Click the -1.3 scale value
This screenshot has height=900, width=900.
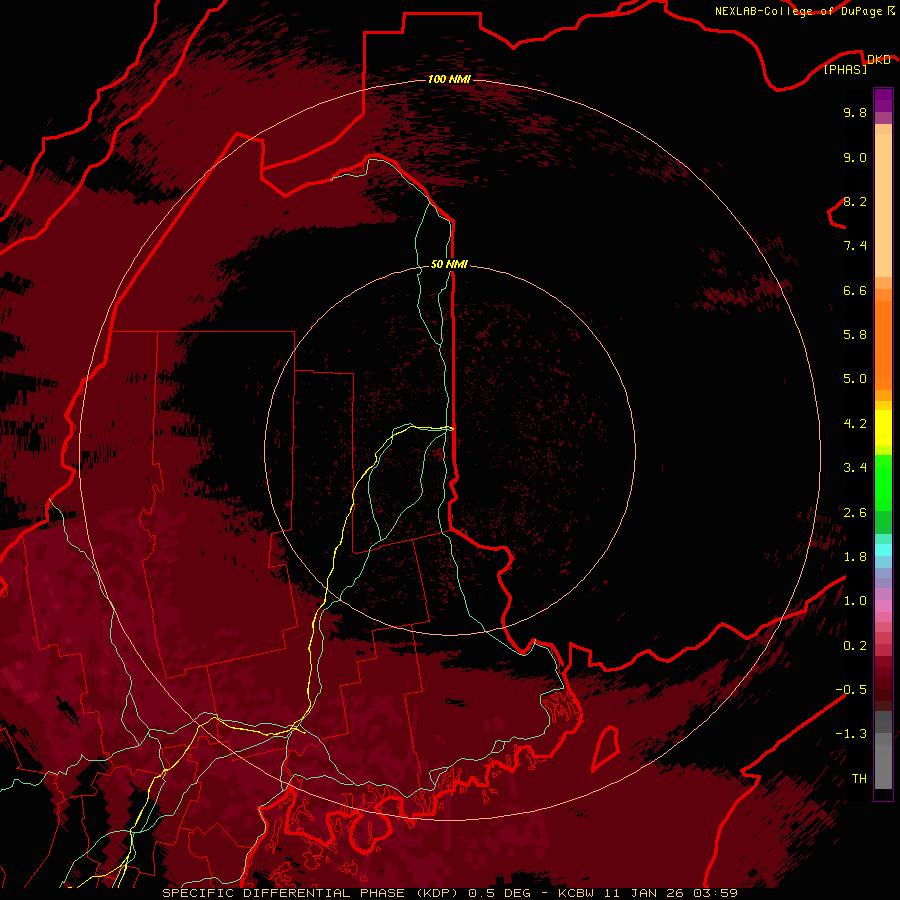[x=851, y=734]
